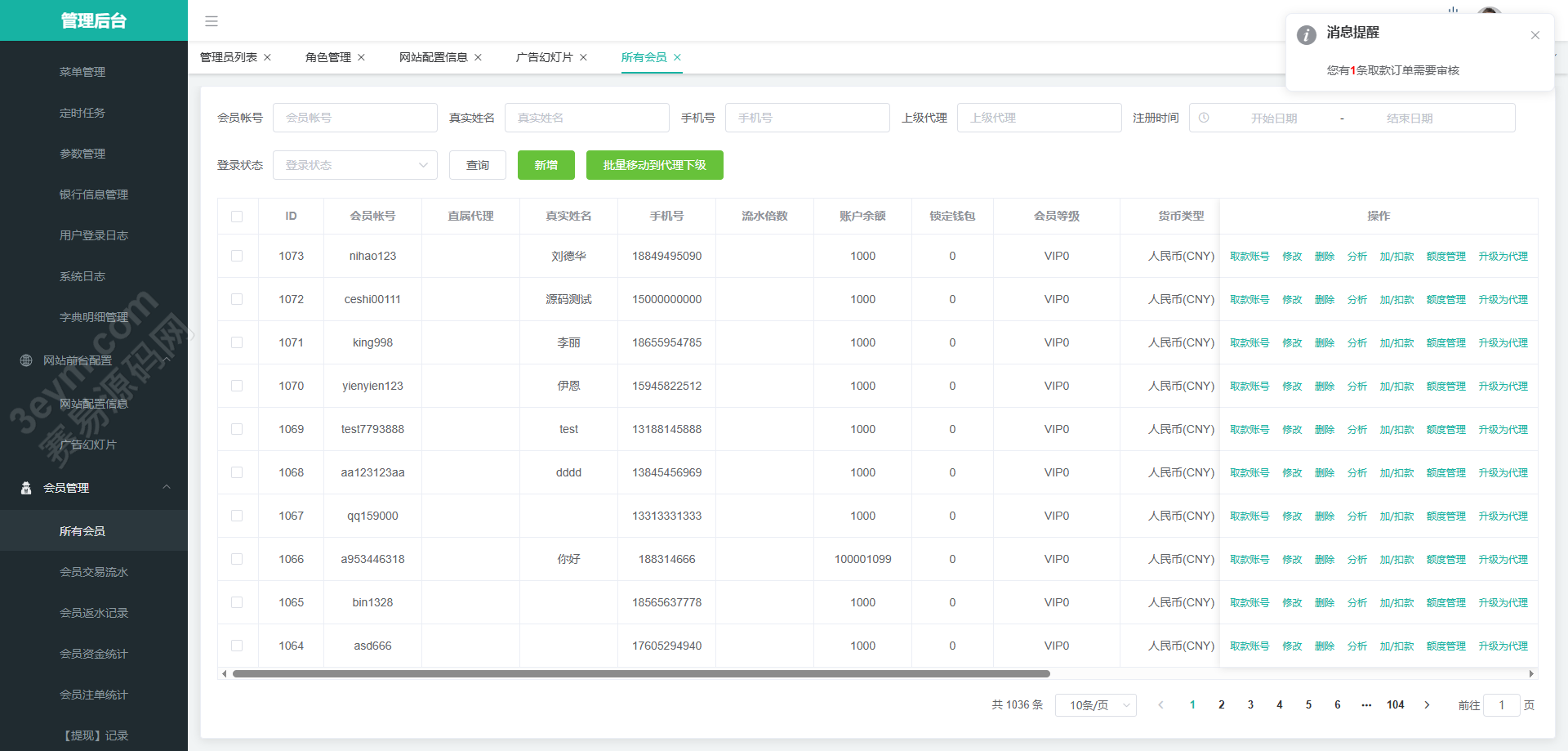This screenshot has height=751, width=1568.
Task: Close the 广告幻灯片 tab using its X
Action: 583,57
